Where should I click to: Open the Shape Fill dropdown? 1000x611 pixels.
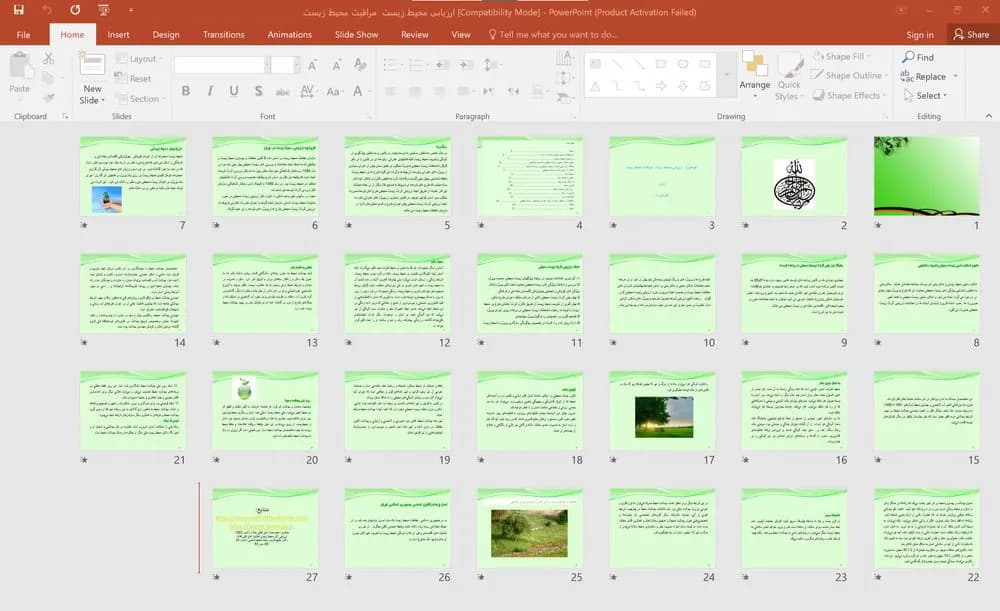click(842, 57)
